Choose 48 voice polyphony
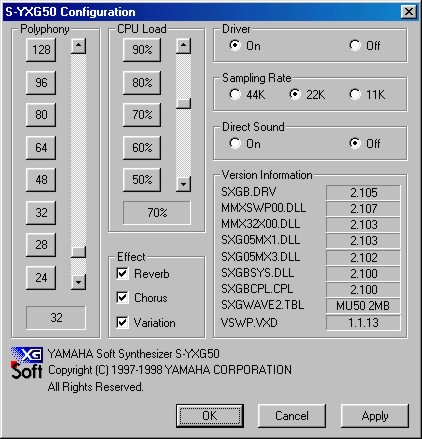This screenshot has width=422, height=439. [41, 180]
